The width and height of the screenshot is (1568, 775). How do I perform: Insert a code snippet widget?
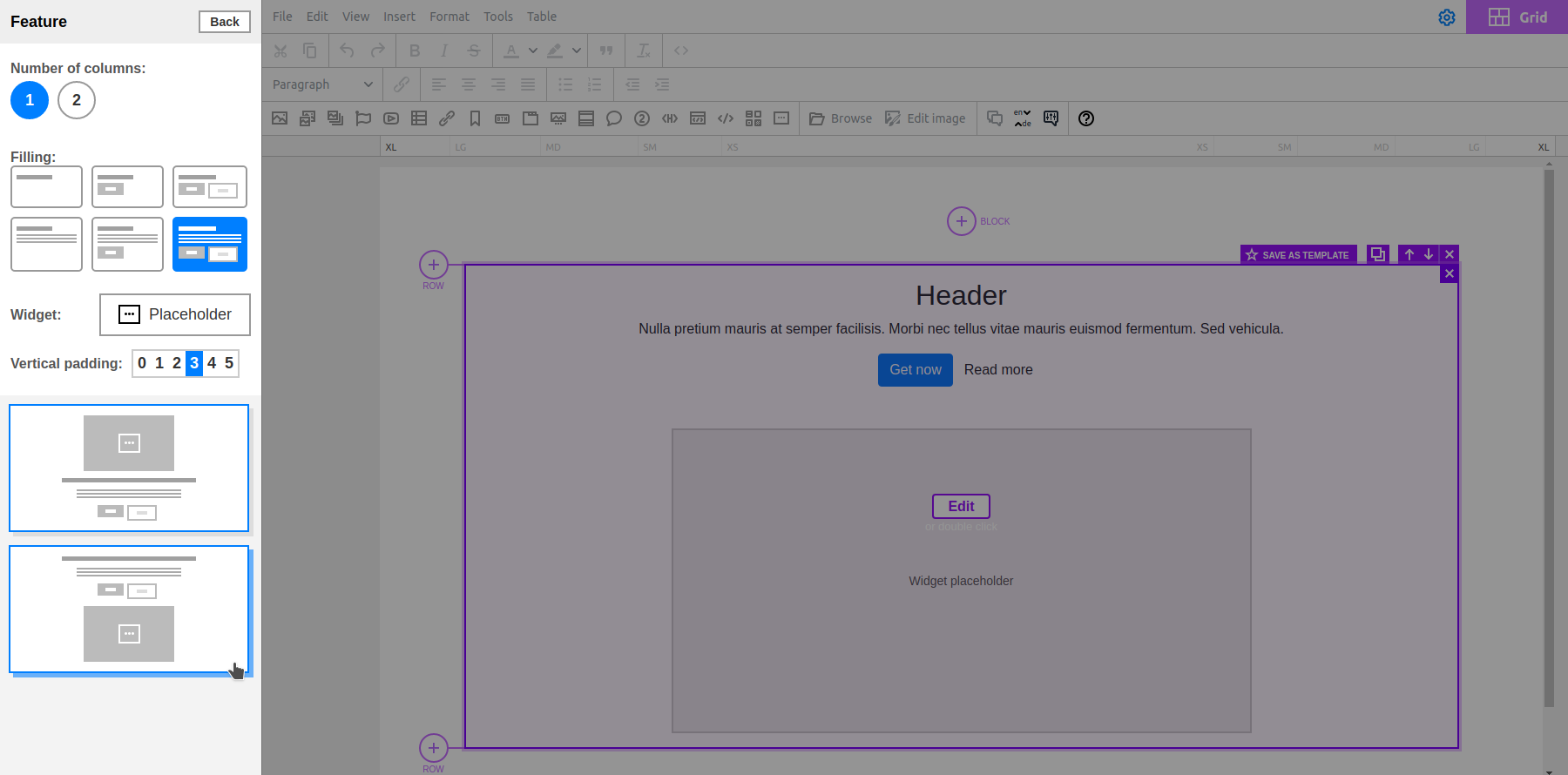click(x=726, y=118)
